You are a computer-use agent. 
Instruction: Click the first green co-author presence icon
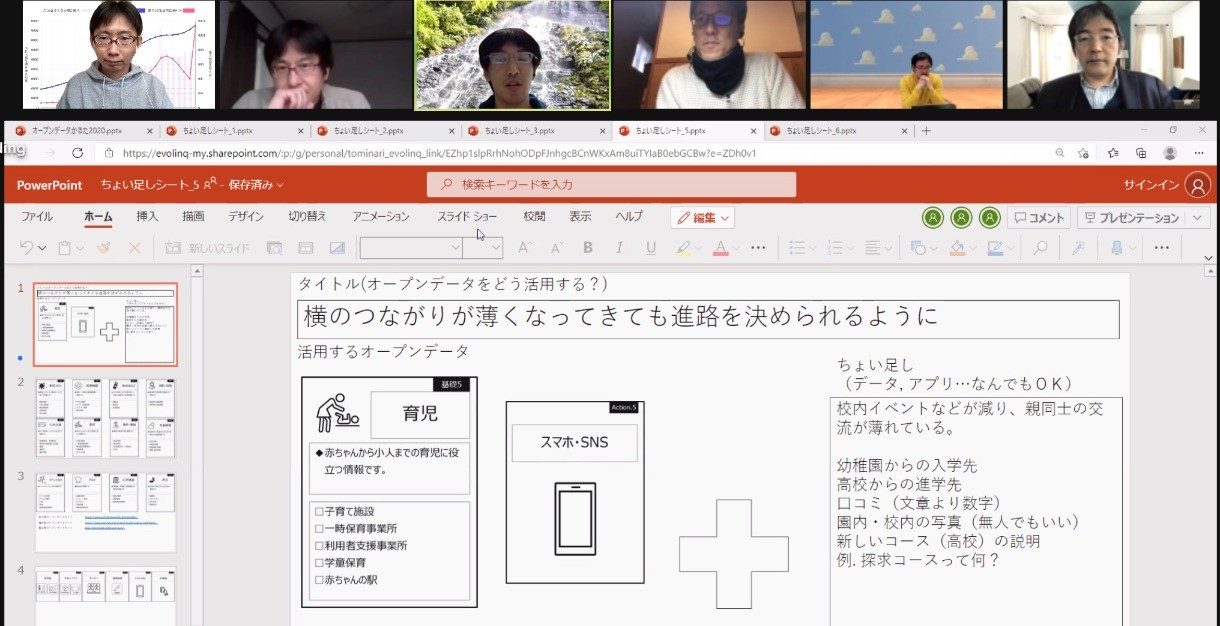[933, 218]
